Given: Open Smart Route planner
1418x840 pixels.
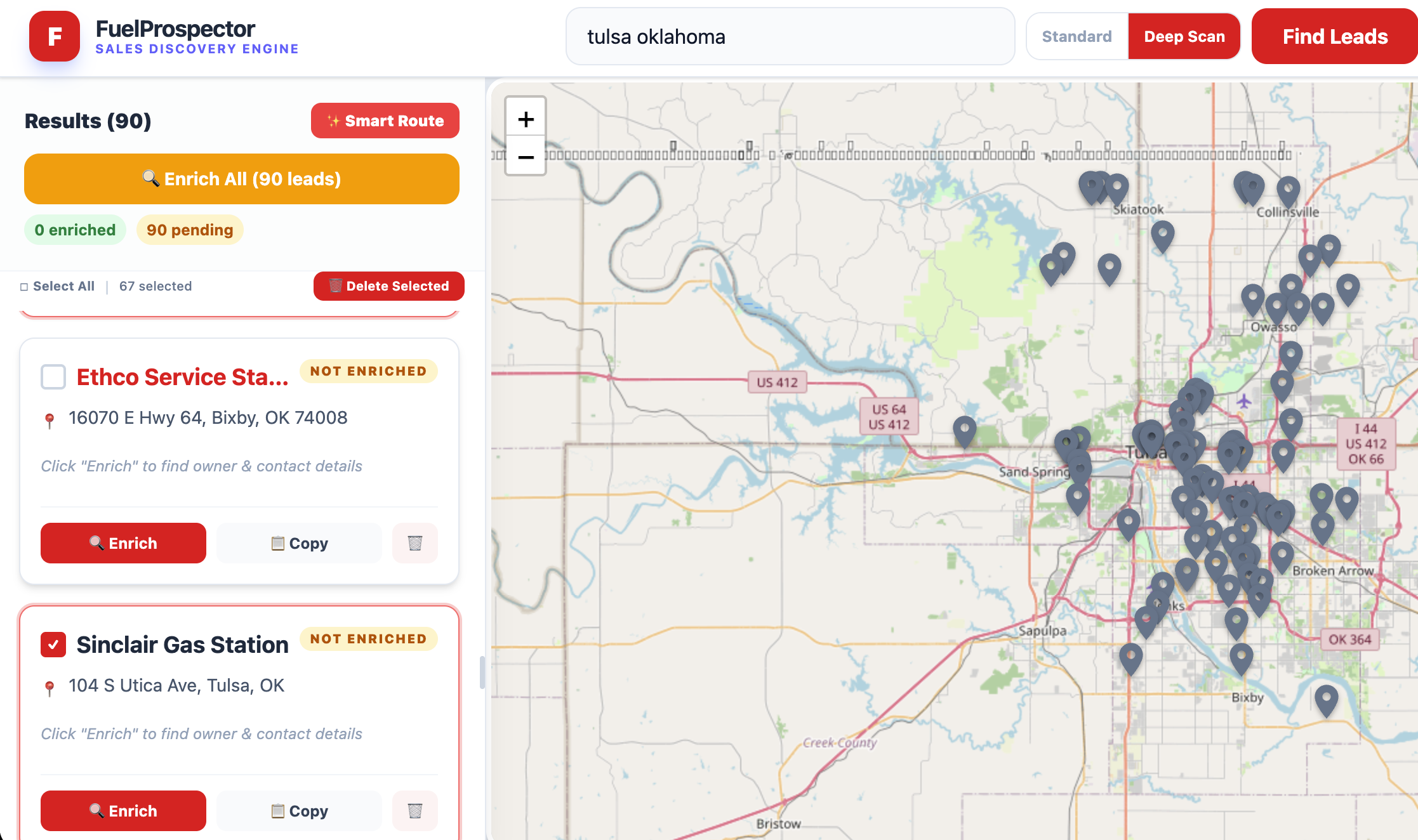Looking at the screenshot, I should 385,121.
